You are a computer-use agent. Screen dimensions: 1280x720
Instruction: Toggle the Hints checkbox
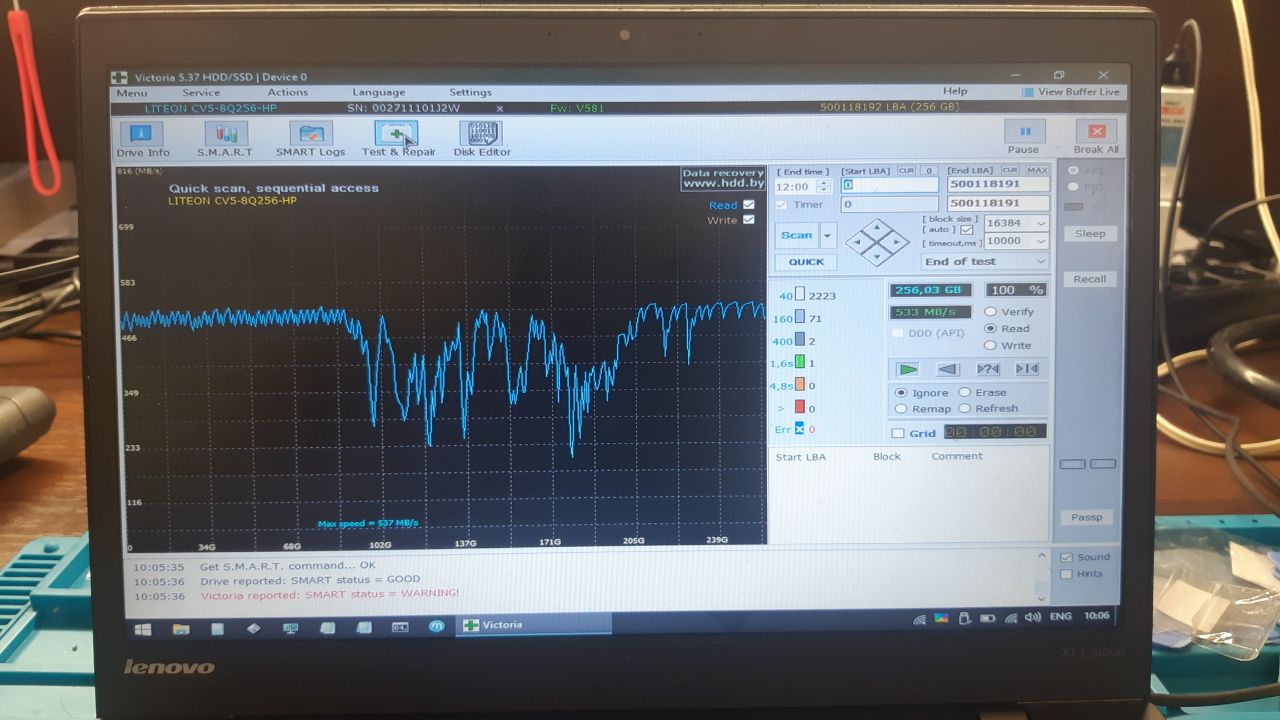pyautogui.click(x=1066, y=574)
